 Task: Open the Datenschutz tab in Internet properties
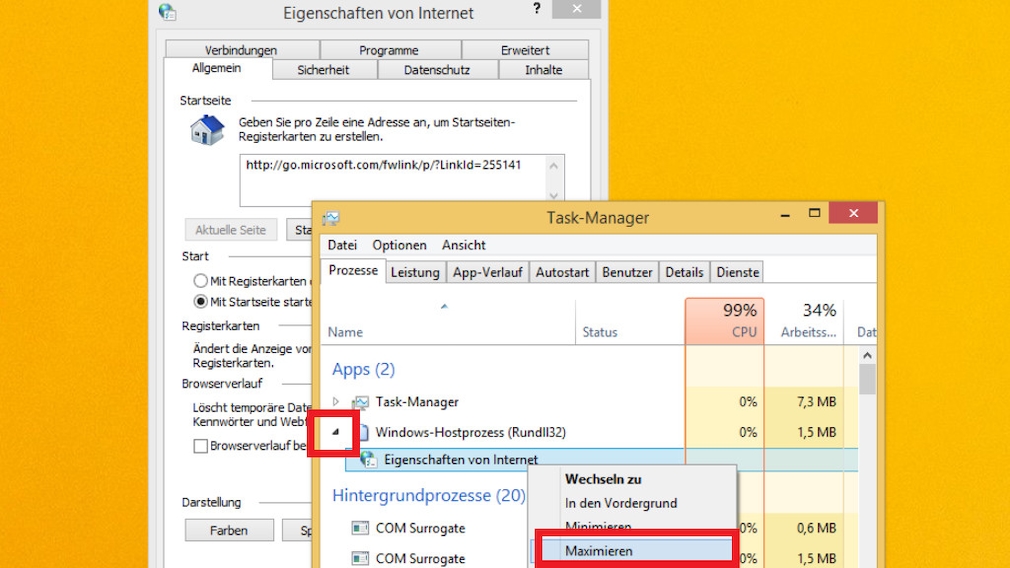437,70
